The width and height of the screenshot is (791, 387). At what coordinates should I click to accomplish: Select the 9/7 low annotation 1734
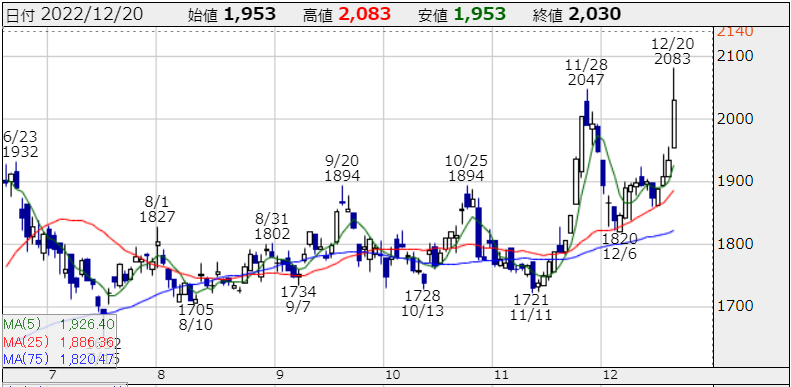pos(299,299)
